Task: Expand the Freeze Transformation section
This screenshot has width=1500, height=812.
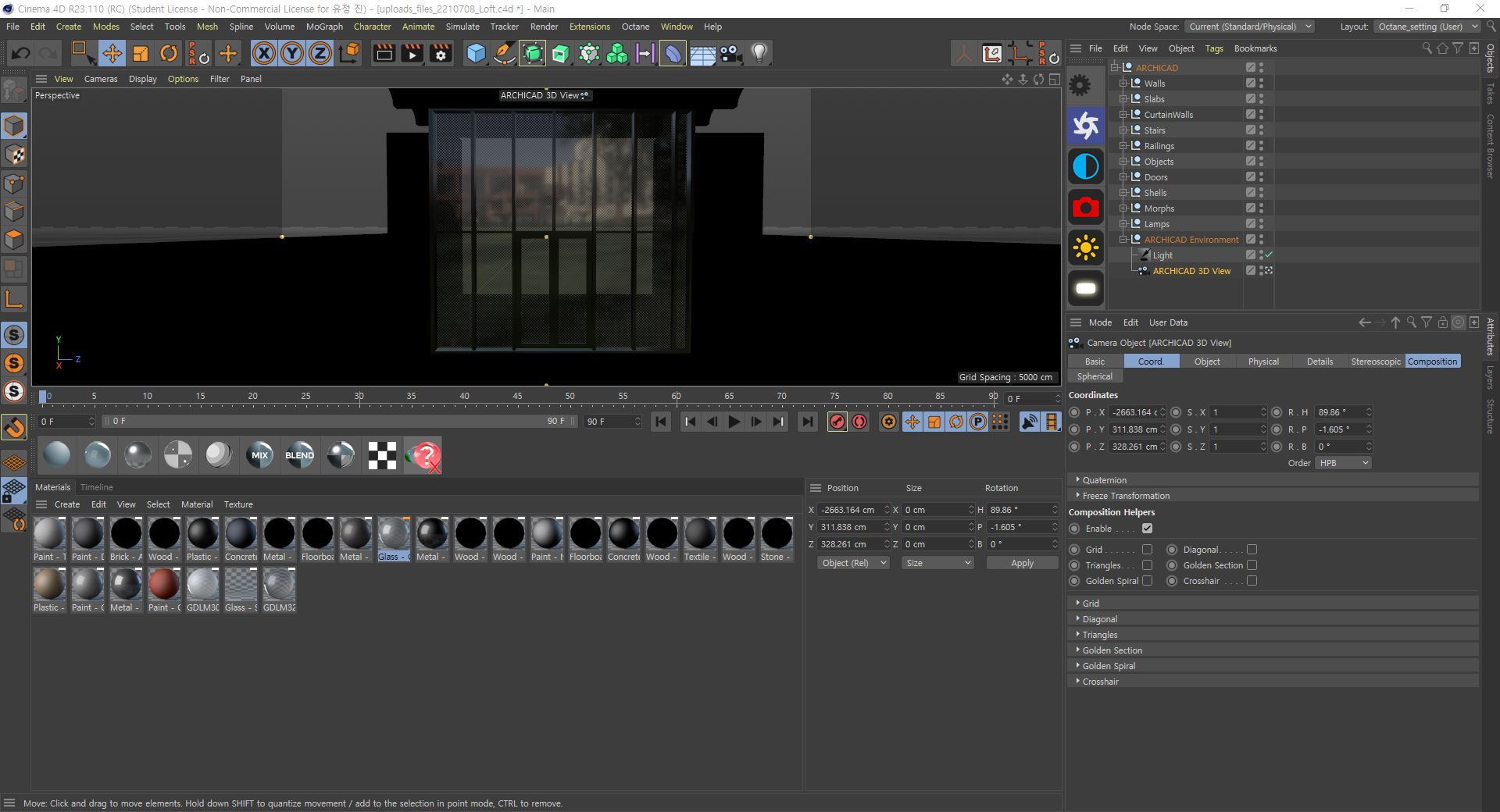Action: (1273, 496)
